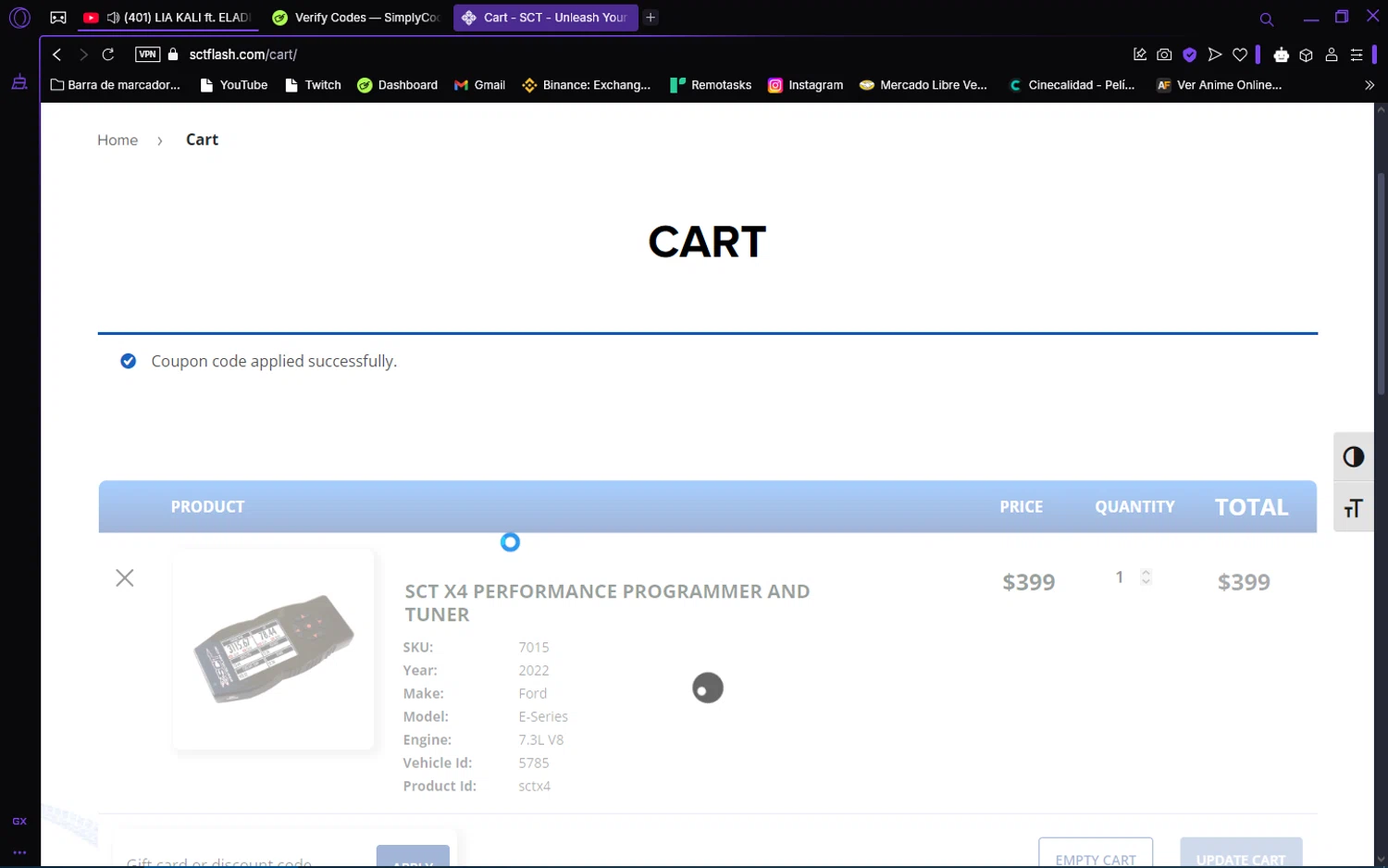1388x868 pixels.
Task: Go back to the previous page
Action: coord(57,55)
